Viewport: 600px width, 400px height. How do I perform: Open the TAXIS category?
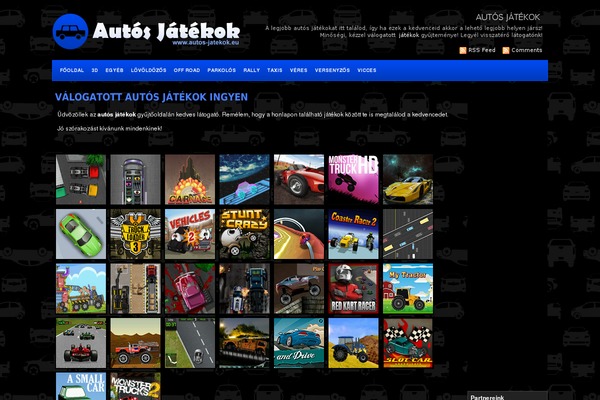(275, 70)
